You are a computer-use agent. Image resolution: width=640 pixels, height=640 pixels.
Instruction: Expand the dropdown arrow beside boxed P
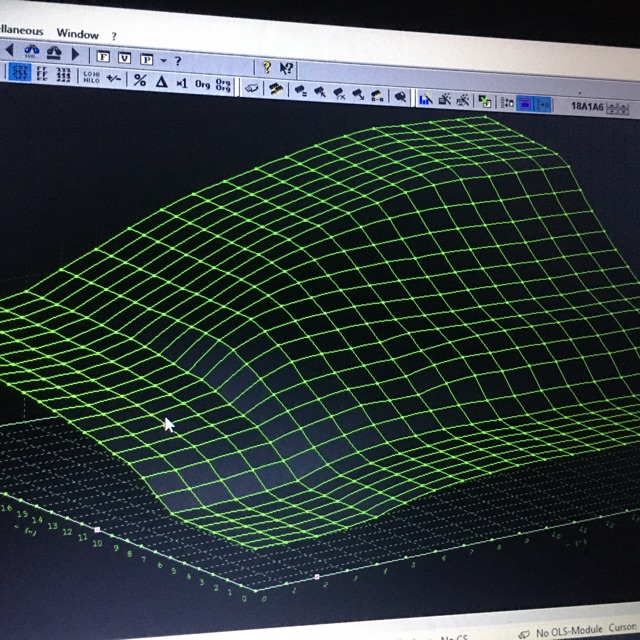(162, 61)
